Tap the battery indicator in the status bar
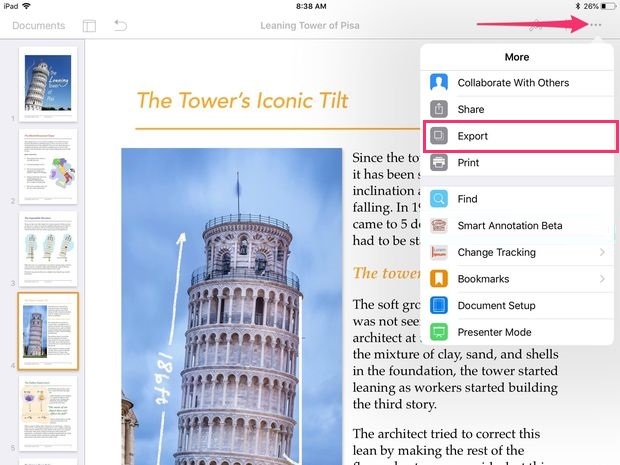 pos(609,6)
